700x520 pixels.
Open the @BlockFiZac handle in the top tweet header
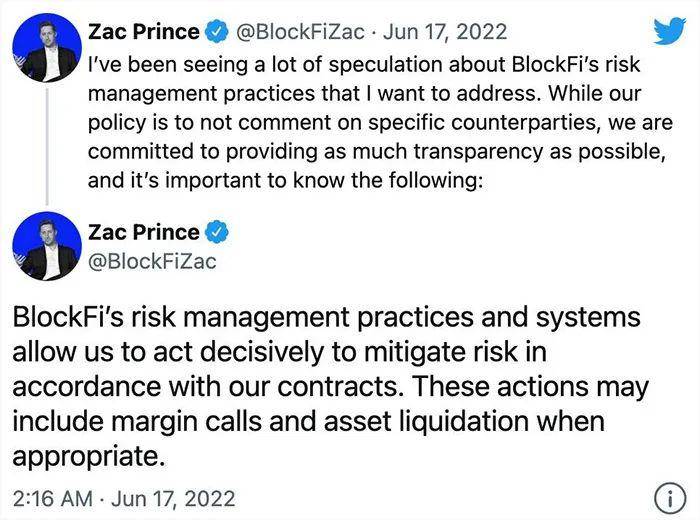pos(300,32)
